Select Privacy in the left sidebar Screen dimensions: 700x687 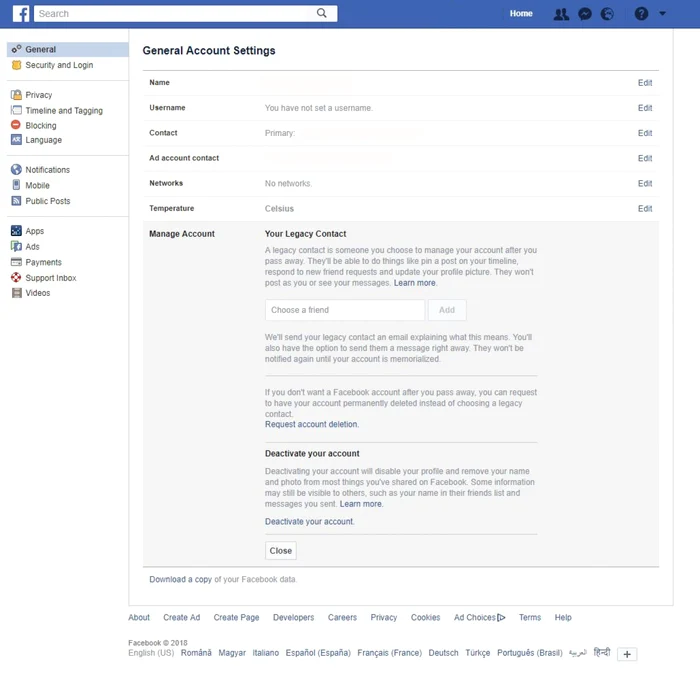39,95
